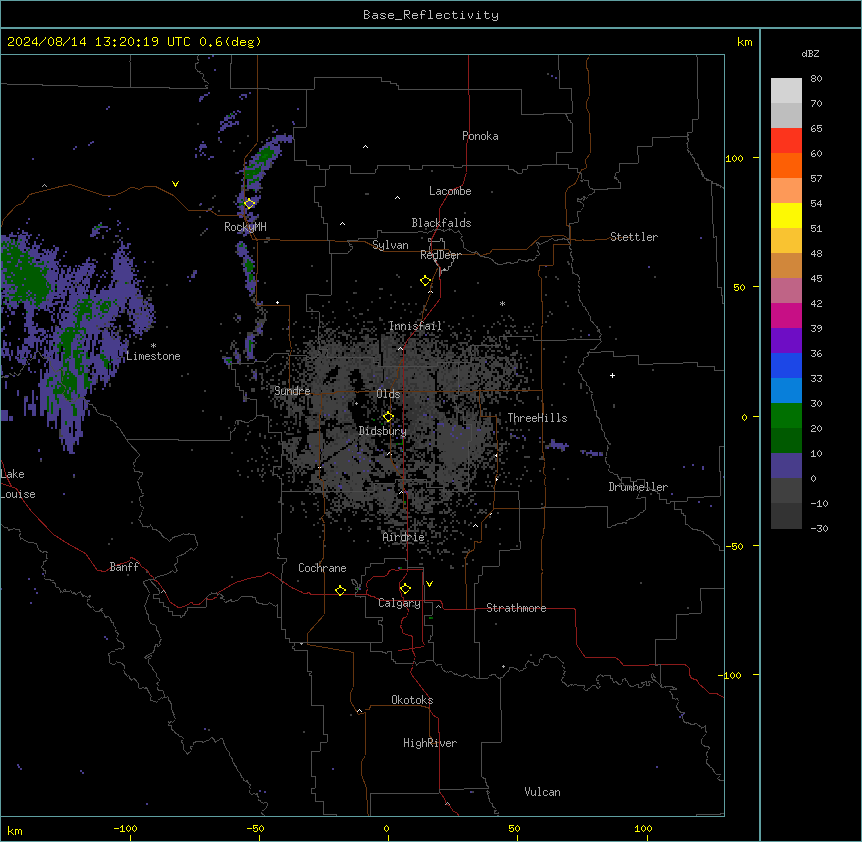Viewport: 862px width, 842px height.
Task: Click the -100 tick label on bottom axis
Action: (125, 828)
